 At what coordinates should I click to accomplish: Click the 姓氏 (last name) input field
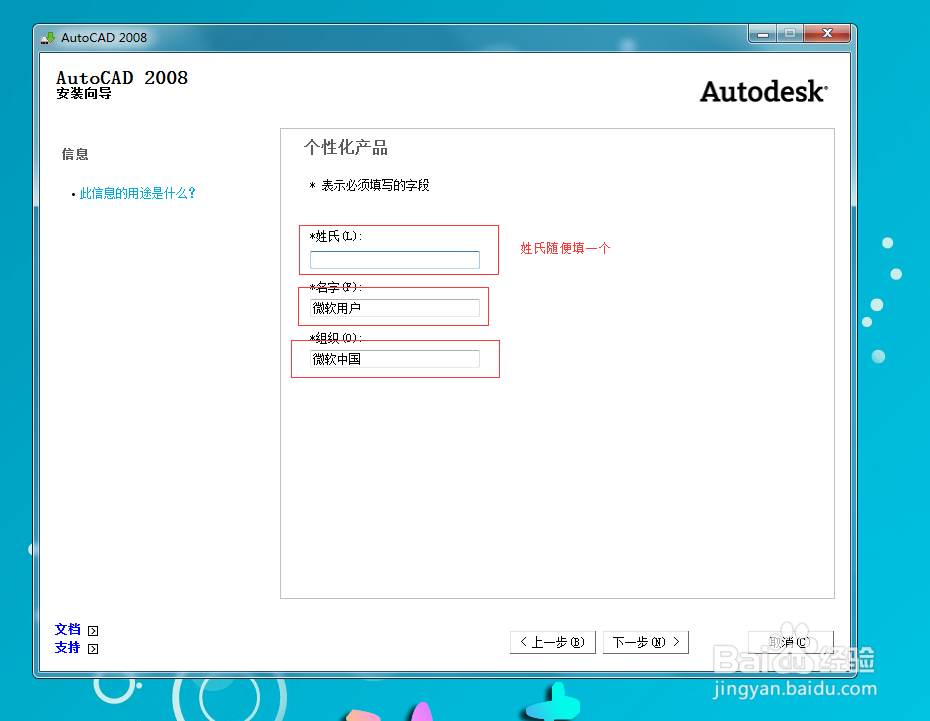coord(394,260)
